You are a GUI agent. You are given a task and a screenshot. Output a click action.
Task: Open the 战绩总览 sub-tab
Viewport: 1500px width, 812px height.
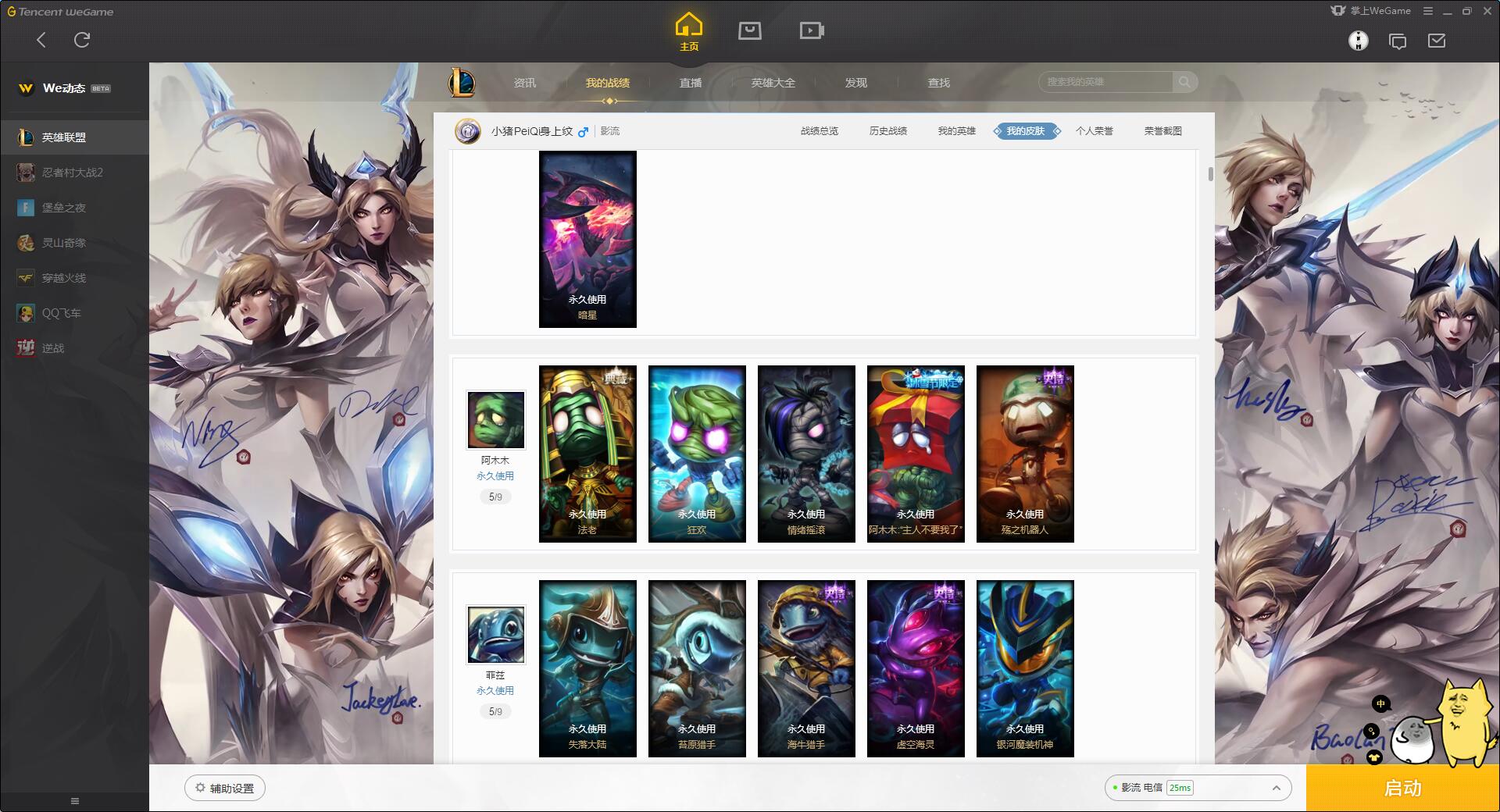[820, 131]
